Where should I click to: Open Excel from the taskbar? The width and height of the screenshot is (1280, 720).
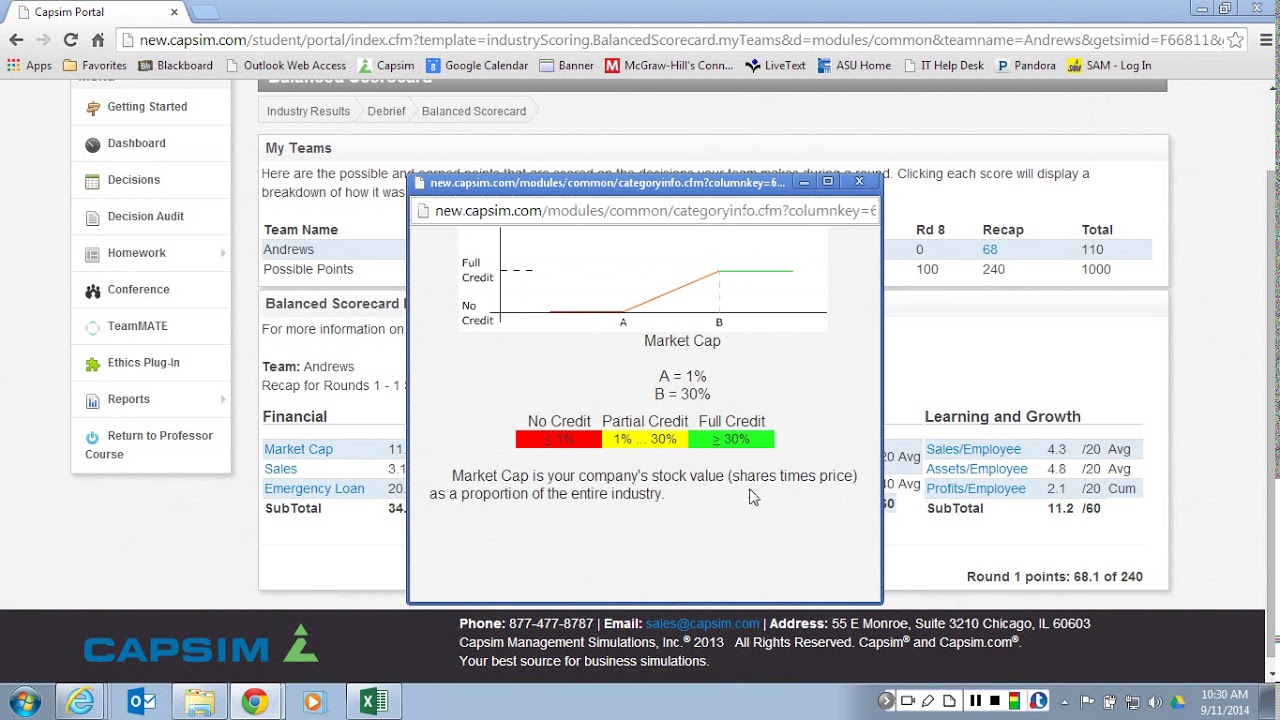(x=373, y=702)
